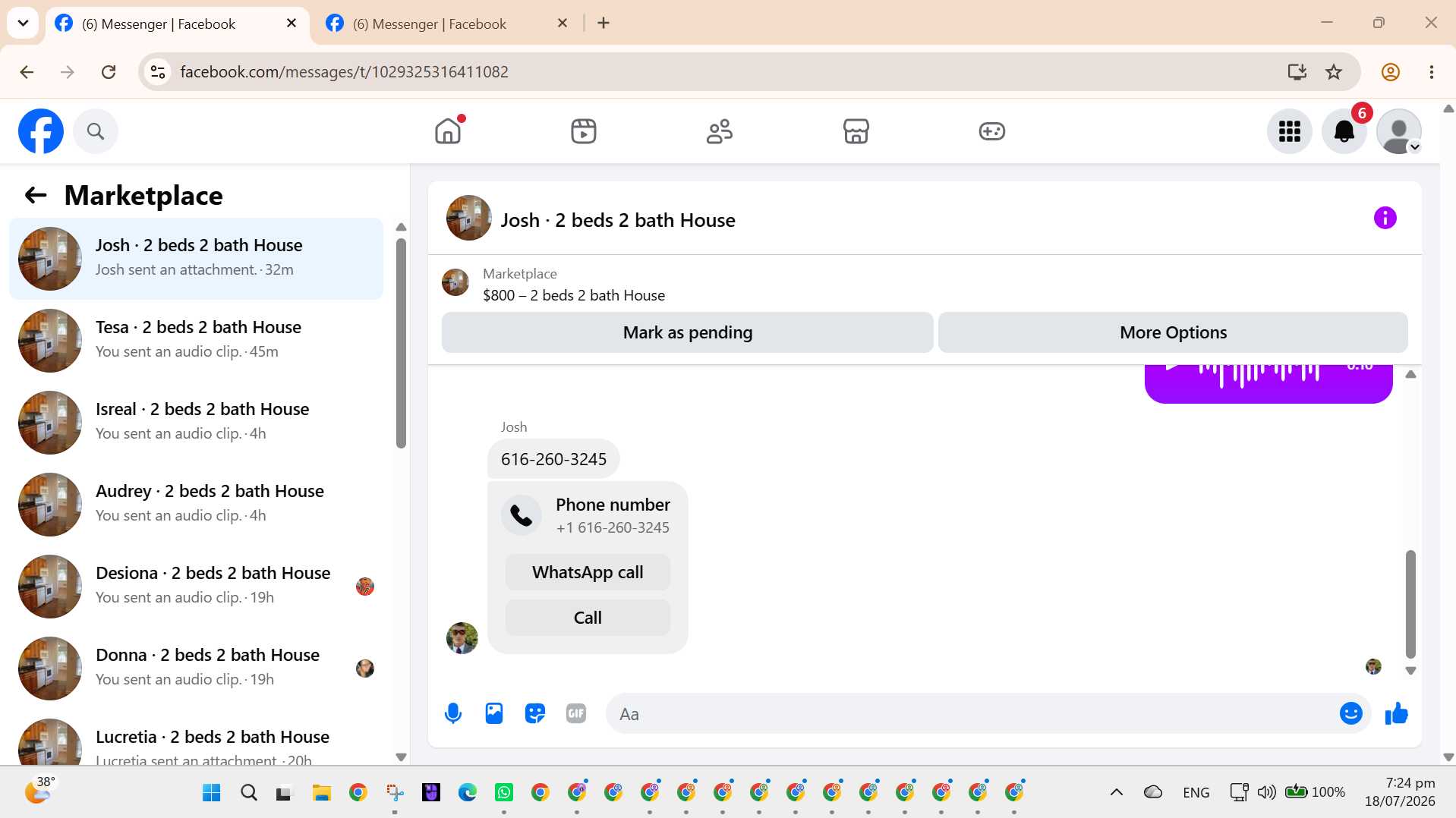
Task: Attach a photo with image icon
Action: point(494,713)
